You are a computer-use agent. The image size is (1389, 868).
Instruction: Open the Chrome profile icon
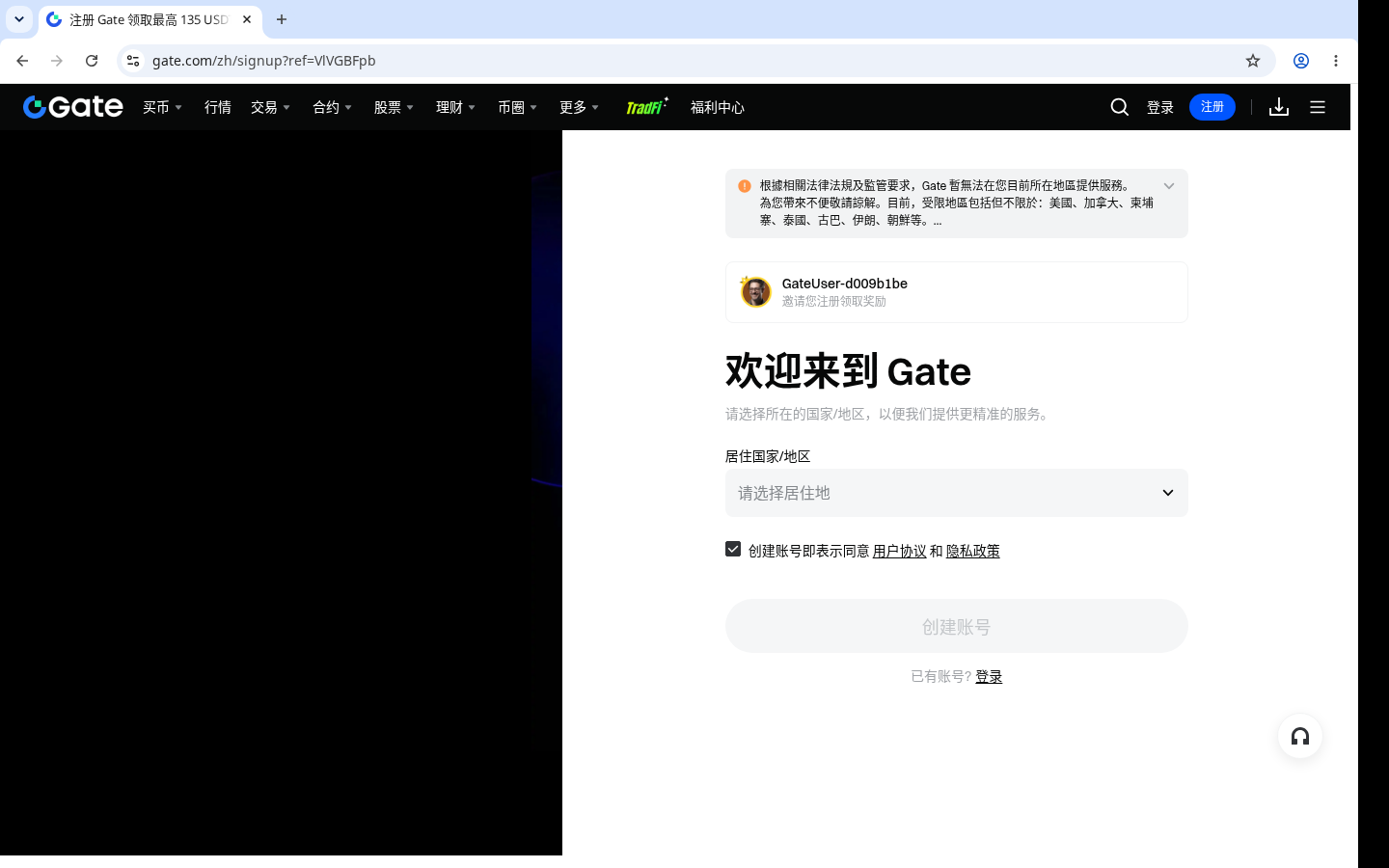pos(1301,61)
